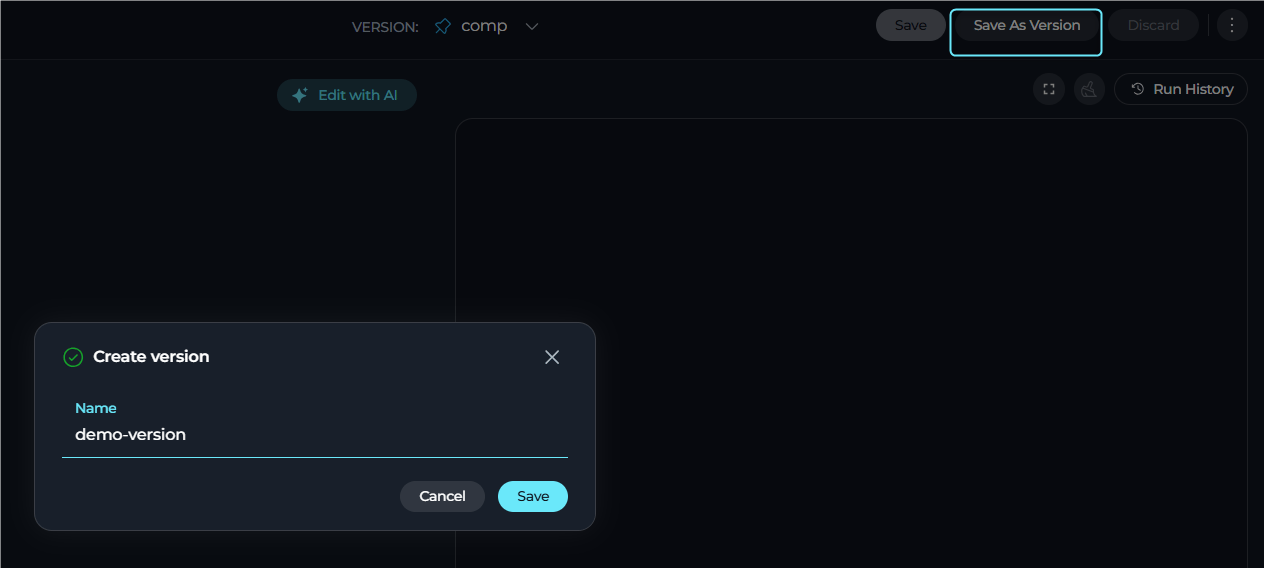Click the top bar Save button
The image size is (1264, 568).
[910, 25]
